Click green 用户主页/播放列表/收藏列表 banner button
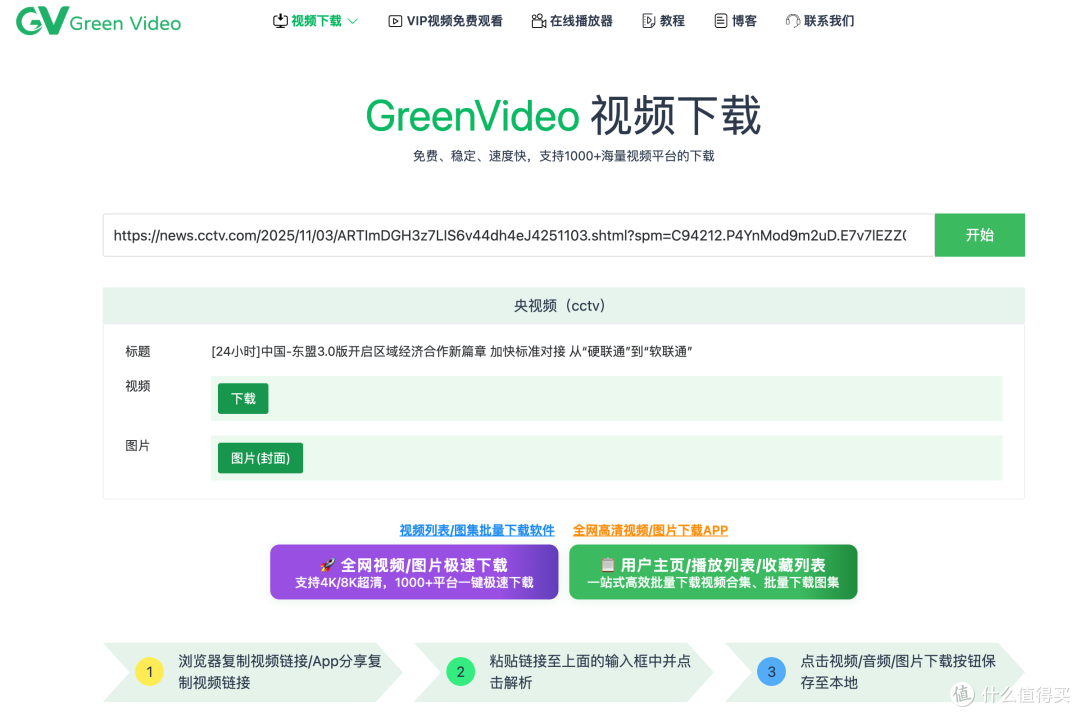This screenshot has height=717, width=1080. point(713,572)
